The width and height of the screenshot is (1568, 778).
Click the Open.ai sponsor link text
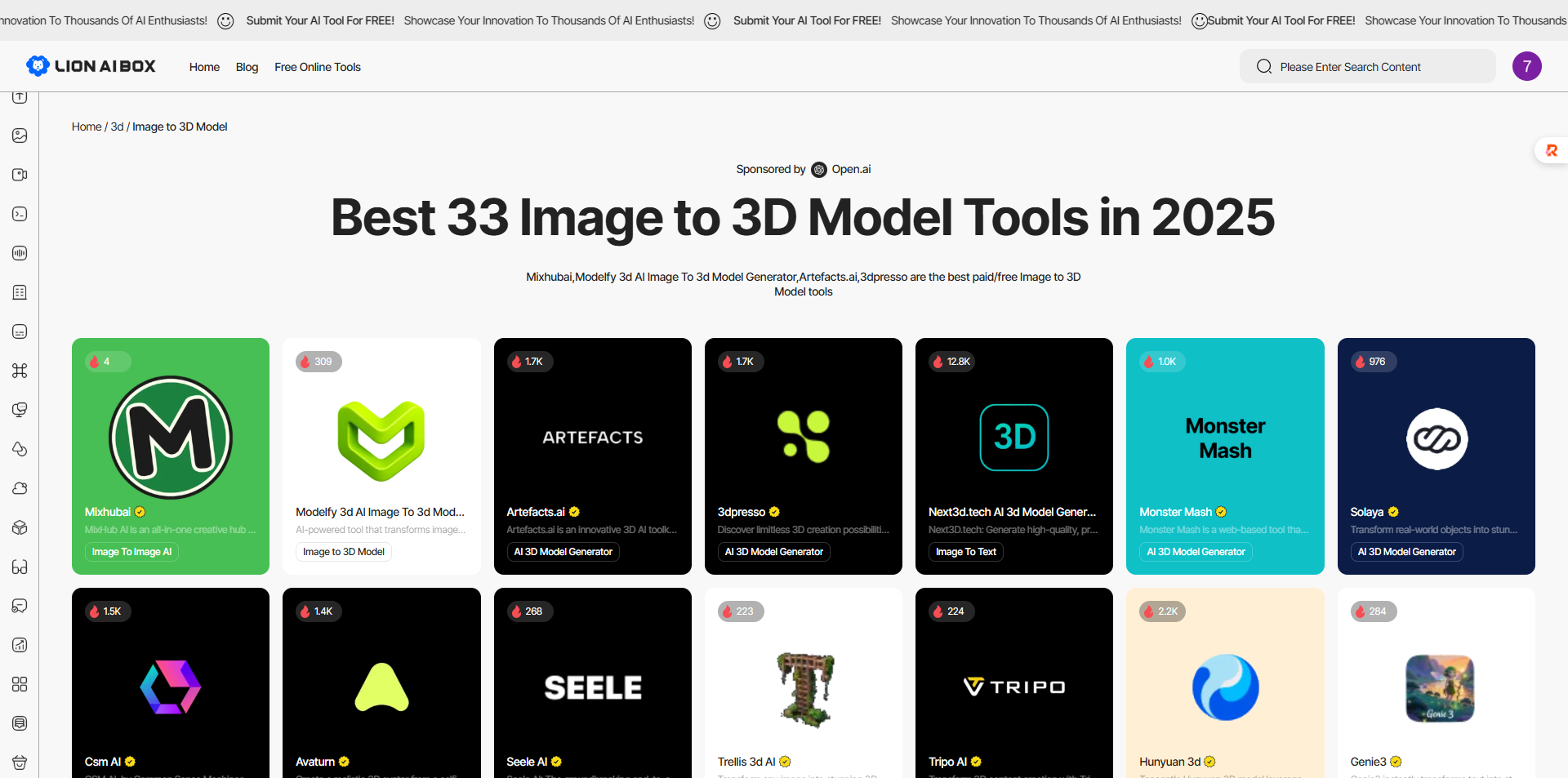pos(851,169)
